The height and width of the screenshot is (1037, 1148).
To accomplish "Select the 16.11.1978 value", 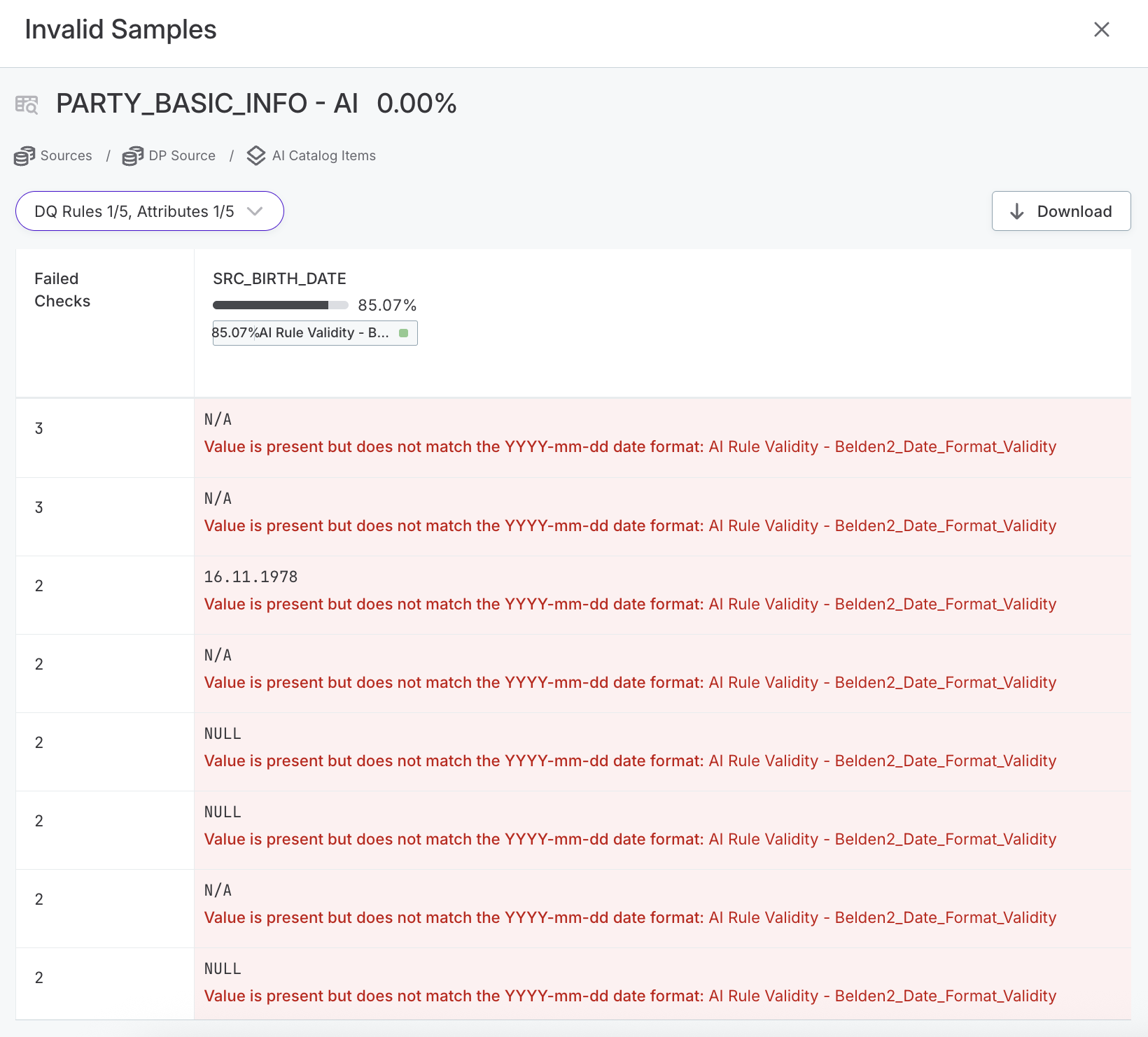I will tap(251, 577).
